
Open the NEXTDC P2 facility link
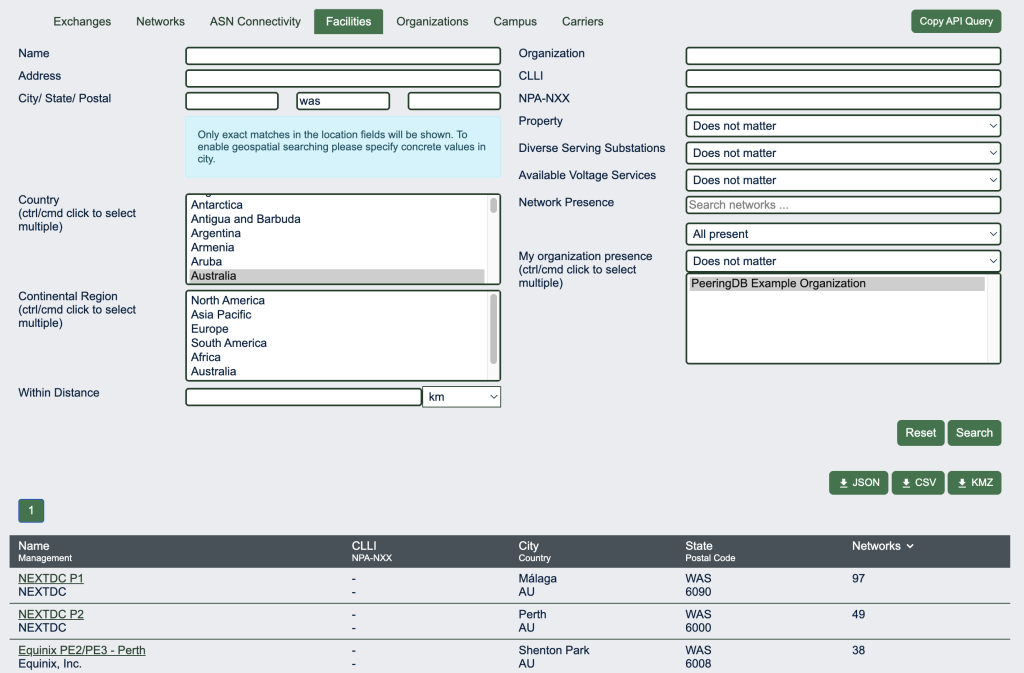tap(51, 614)
